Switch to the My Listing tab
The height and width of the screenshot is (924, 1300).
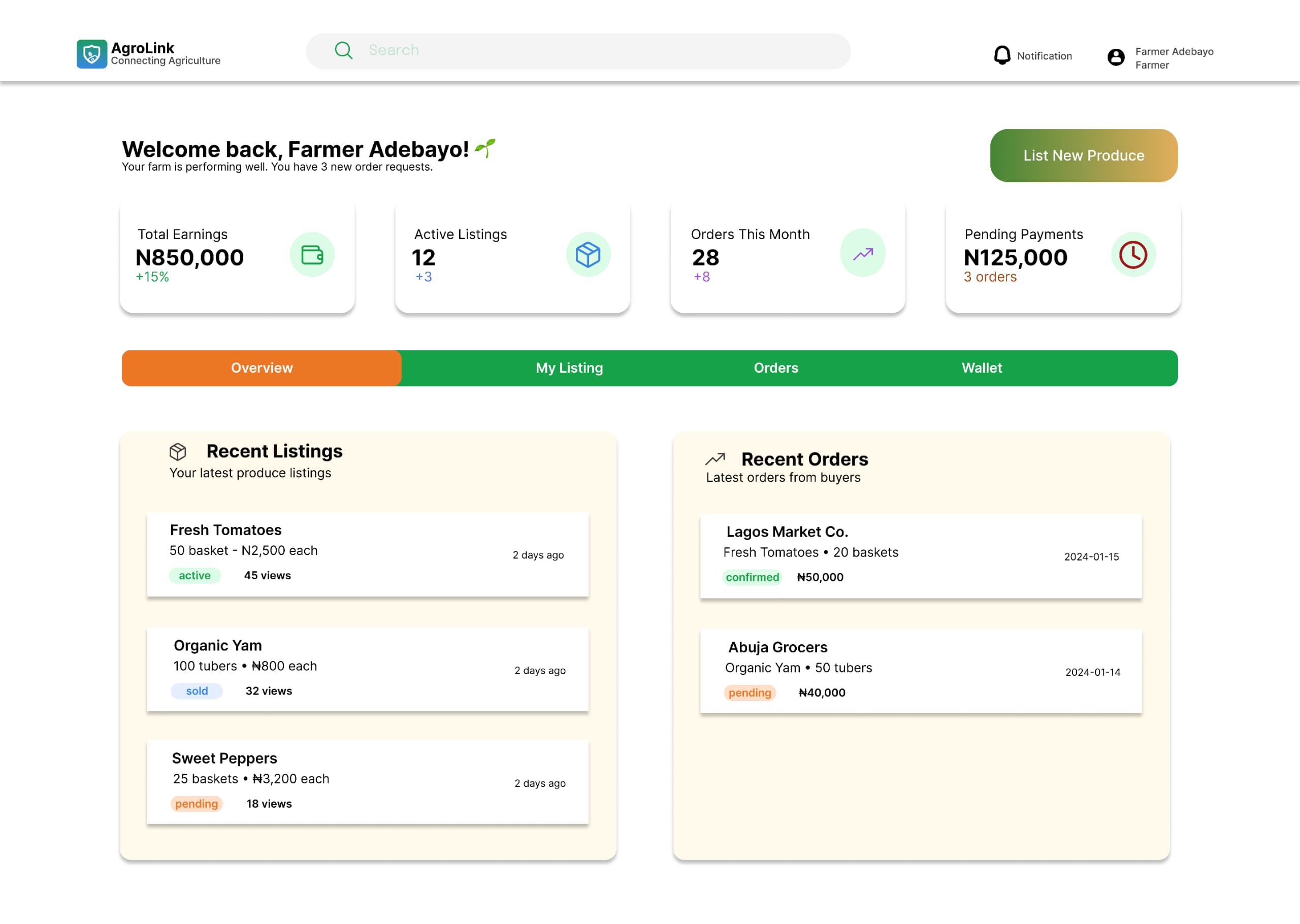coord(569,368)
